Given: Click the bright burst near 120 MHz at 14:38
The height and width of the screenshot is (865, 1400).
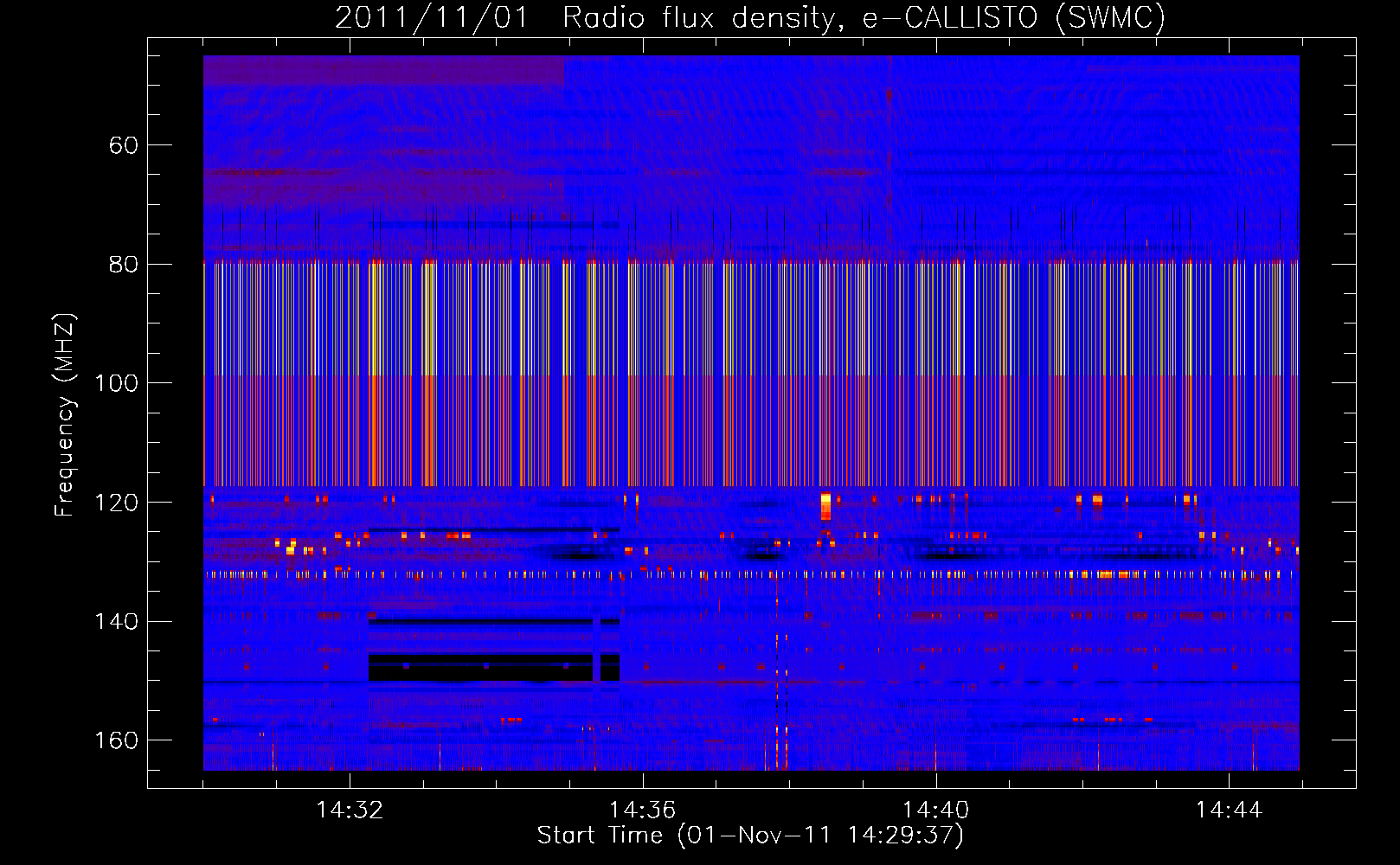Looking at the screenshot, I should pyautogui.click(x=825, y=505).
